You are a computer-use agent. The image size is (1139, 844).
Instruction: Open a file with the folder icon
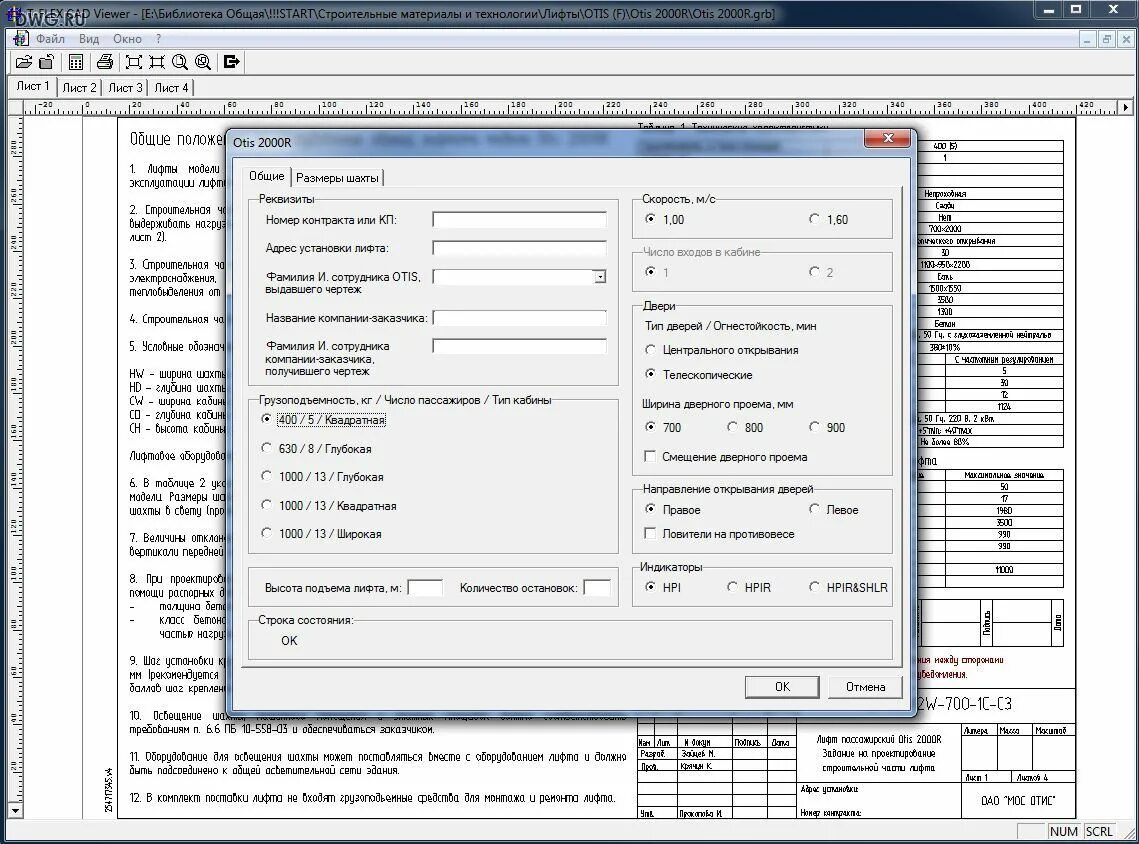pos(23,62)
